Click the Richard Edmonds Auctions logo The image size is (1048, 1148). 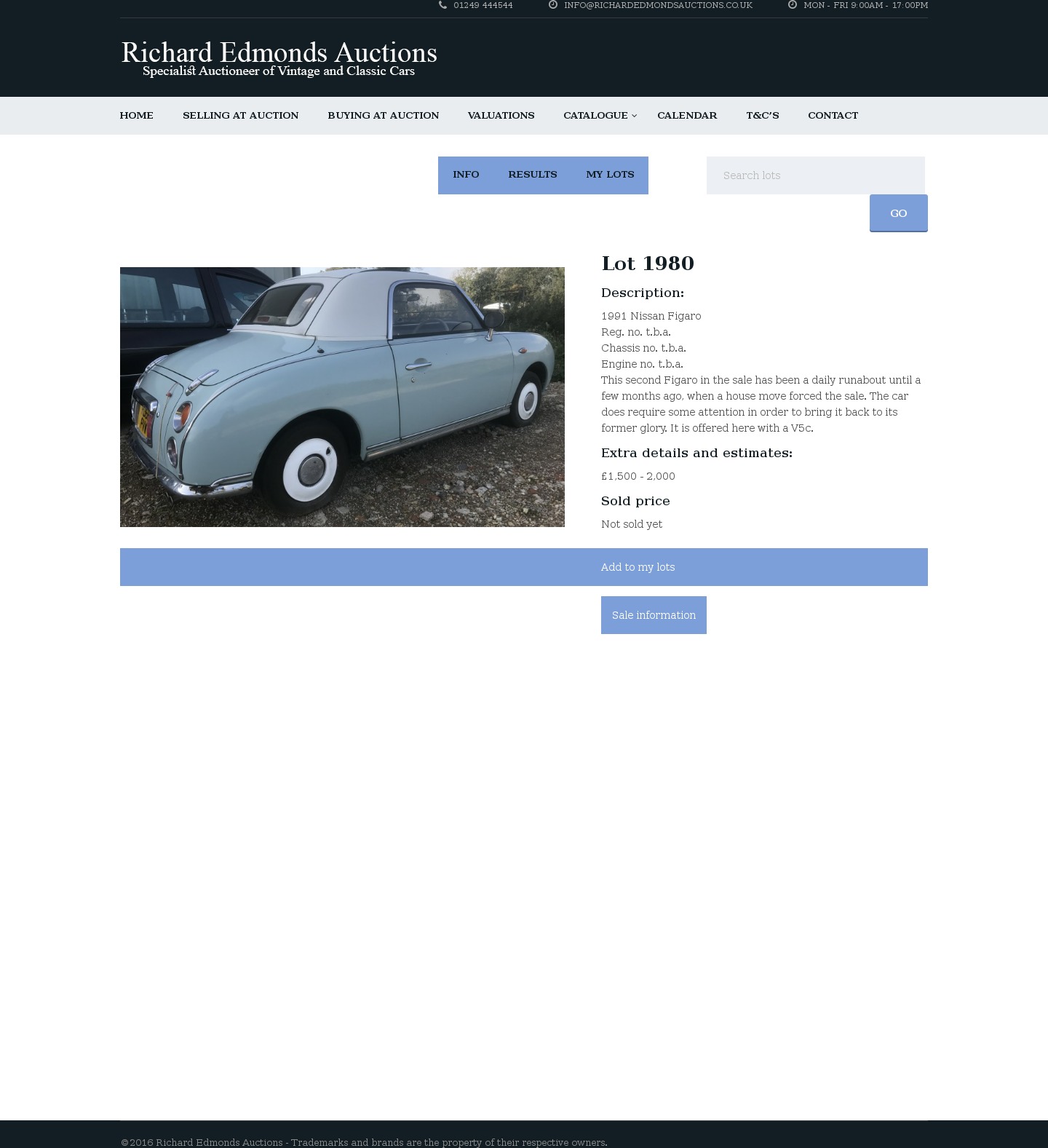[x=279, y=58]
